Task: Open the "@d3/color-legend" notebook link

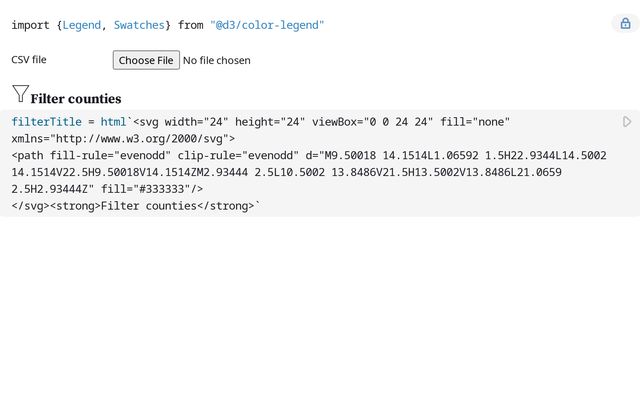Action: tap(267, 24)
